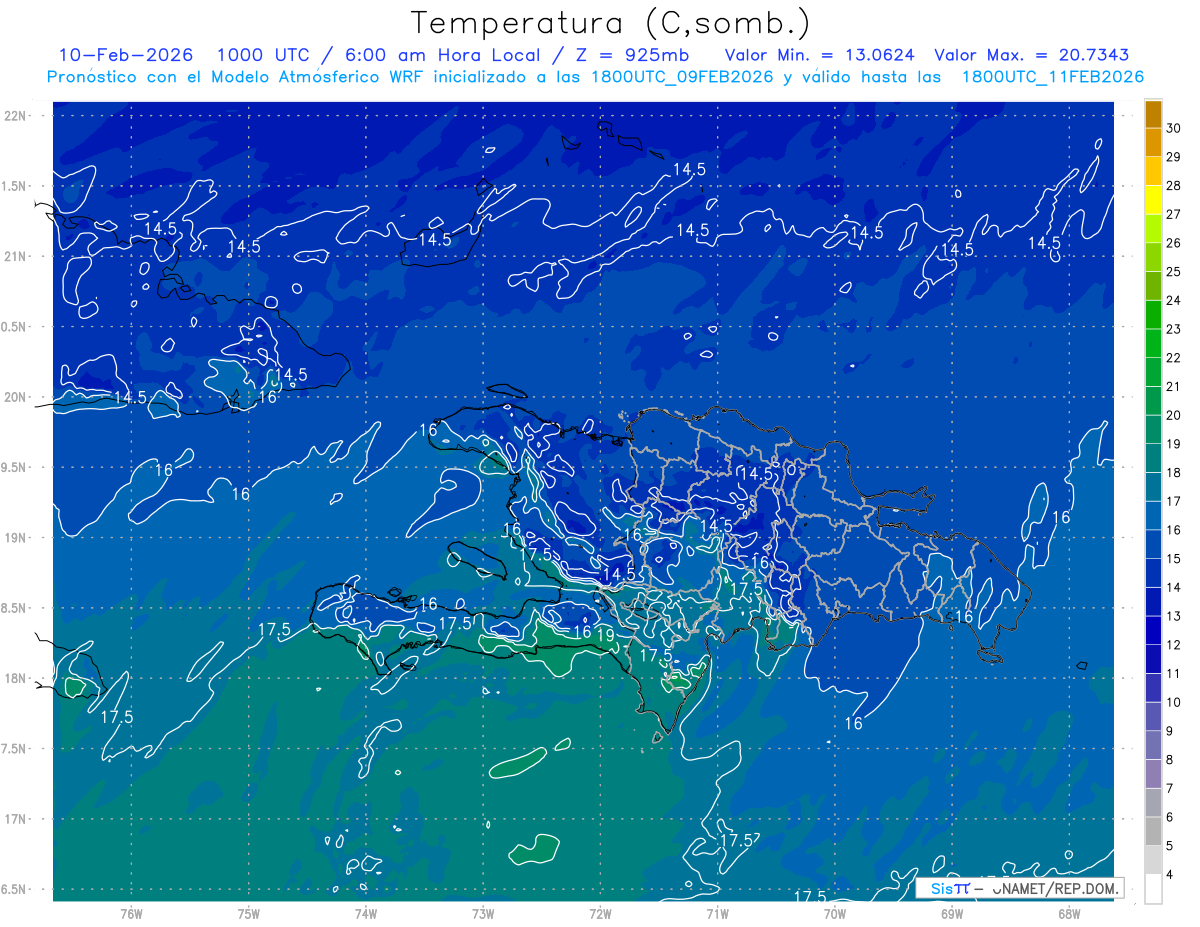Image resolution: width=1200 pixels, height=927 pixels.
Task: Click the '8.5N' latitude axis label
Action: (13, 608)
